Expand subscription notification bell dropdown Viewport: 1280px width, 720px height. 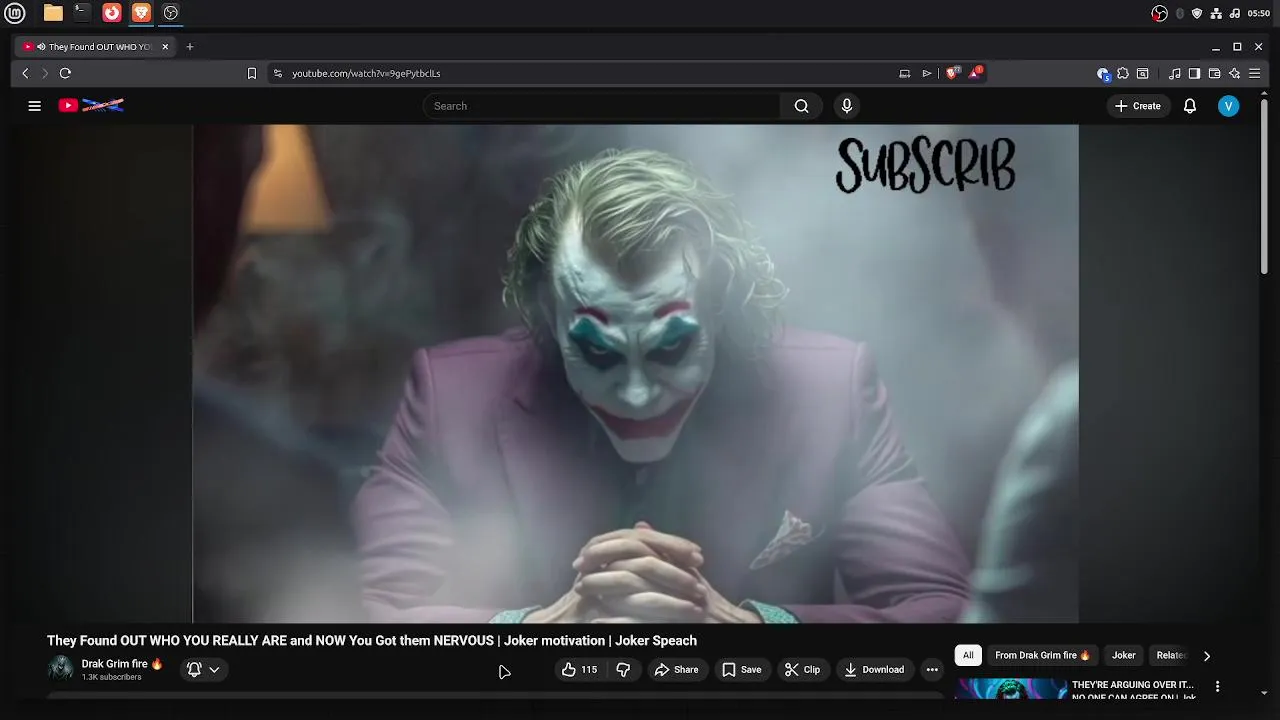coord(203,670)
